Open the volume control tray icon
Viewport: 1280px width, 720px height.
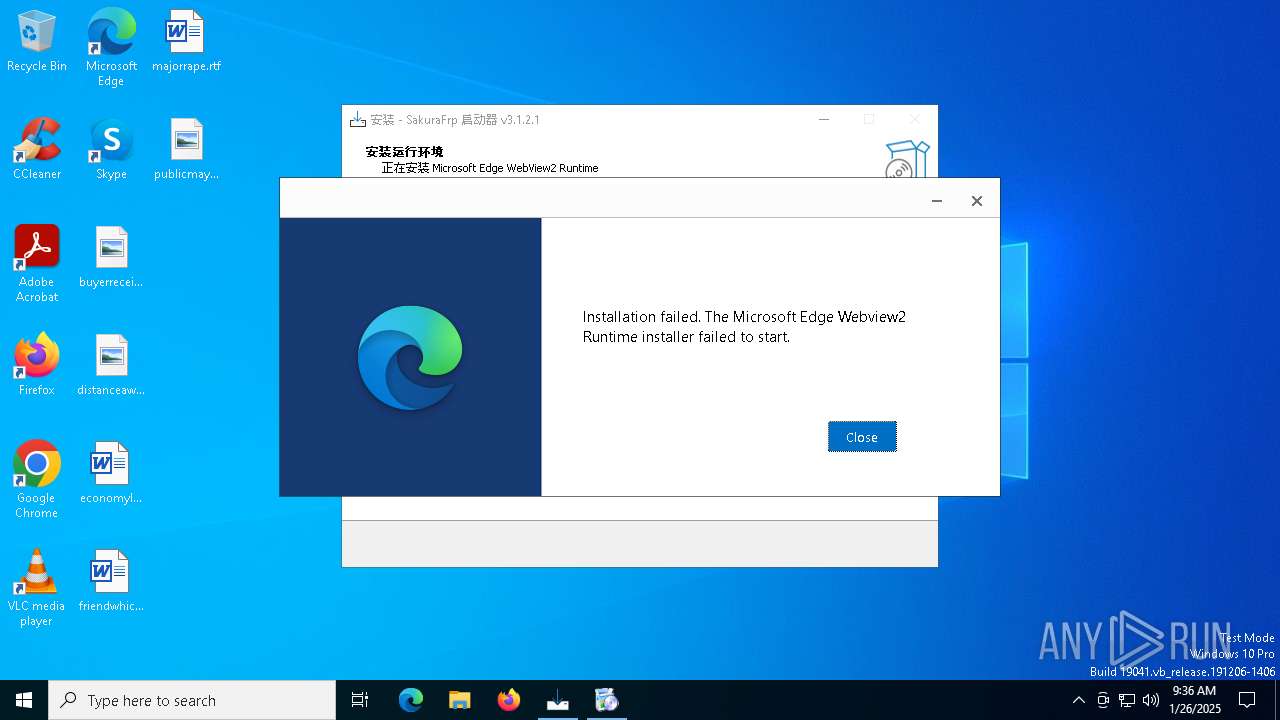pyautogui.click(x=1151, y=700)
